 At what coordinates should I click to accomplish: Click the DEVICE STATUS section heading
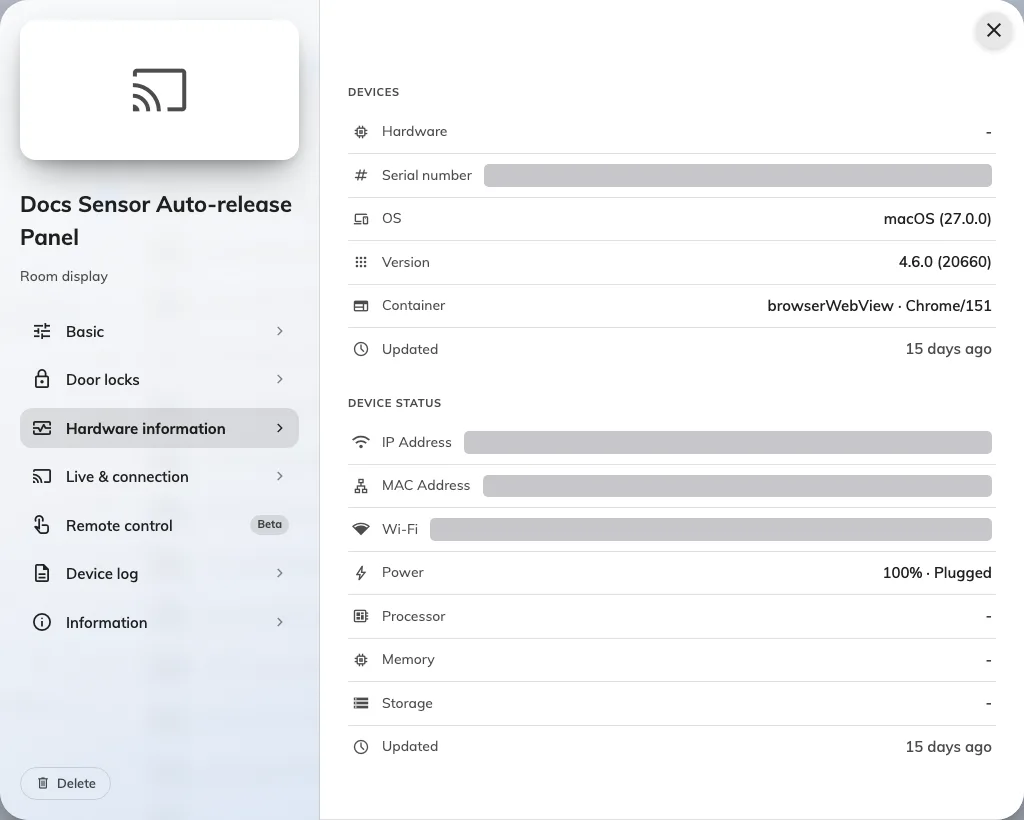pos(394,403)
